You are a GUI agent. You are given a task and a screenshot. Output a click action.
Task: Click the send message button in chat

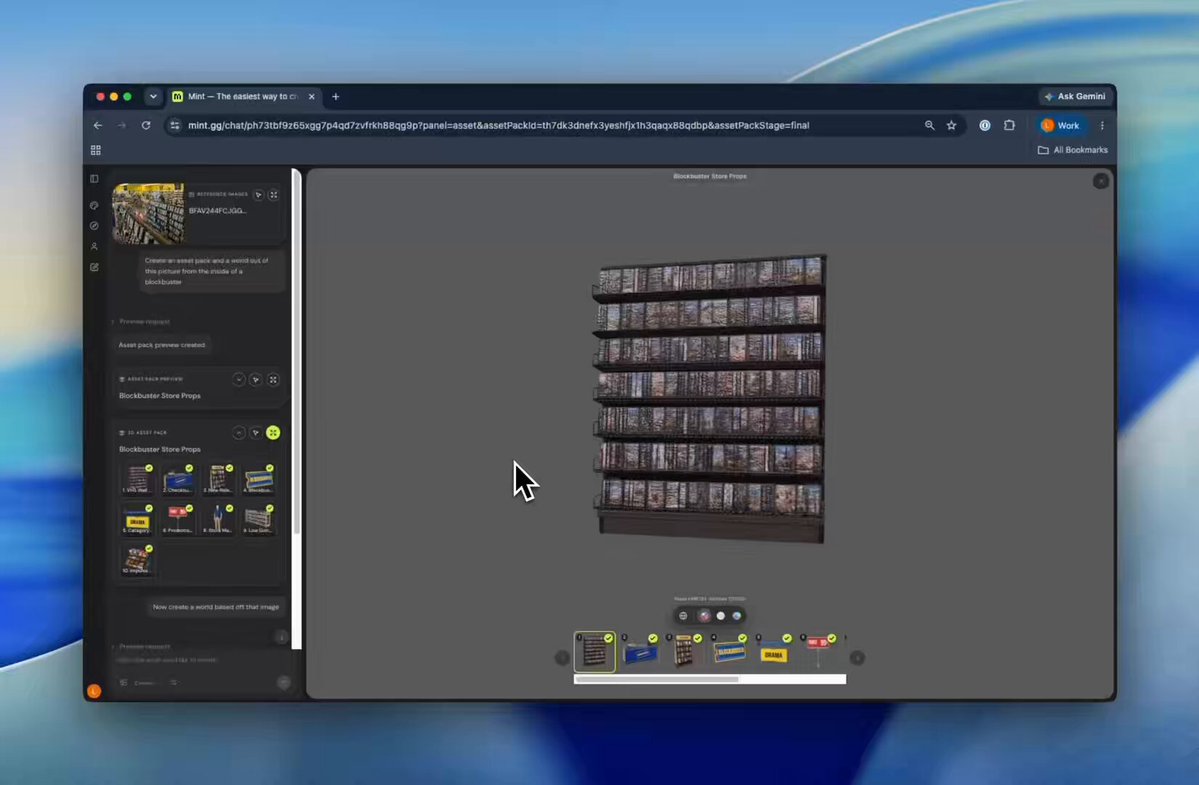pos(284,683)
